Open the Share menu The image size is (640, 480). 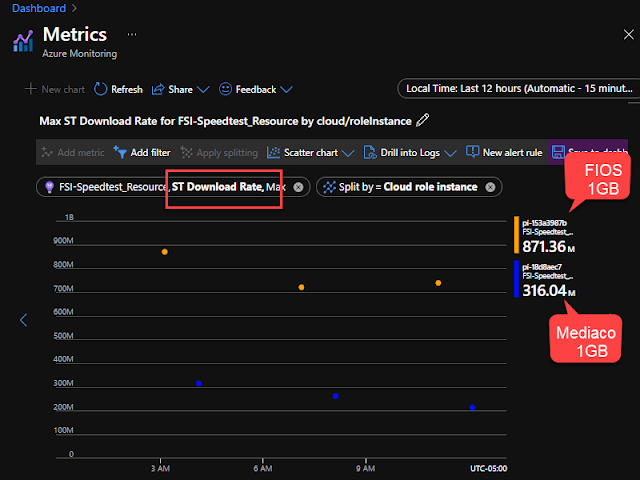pyautogui.click(x=181, y=89)
